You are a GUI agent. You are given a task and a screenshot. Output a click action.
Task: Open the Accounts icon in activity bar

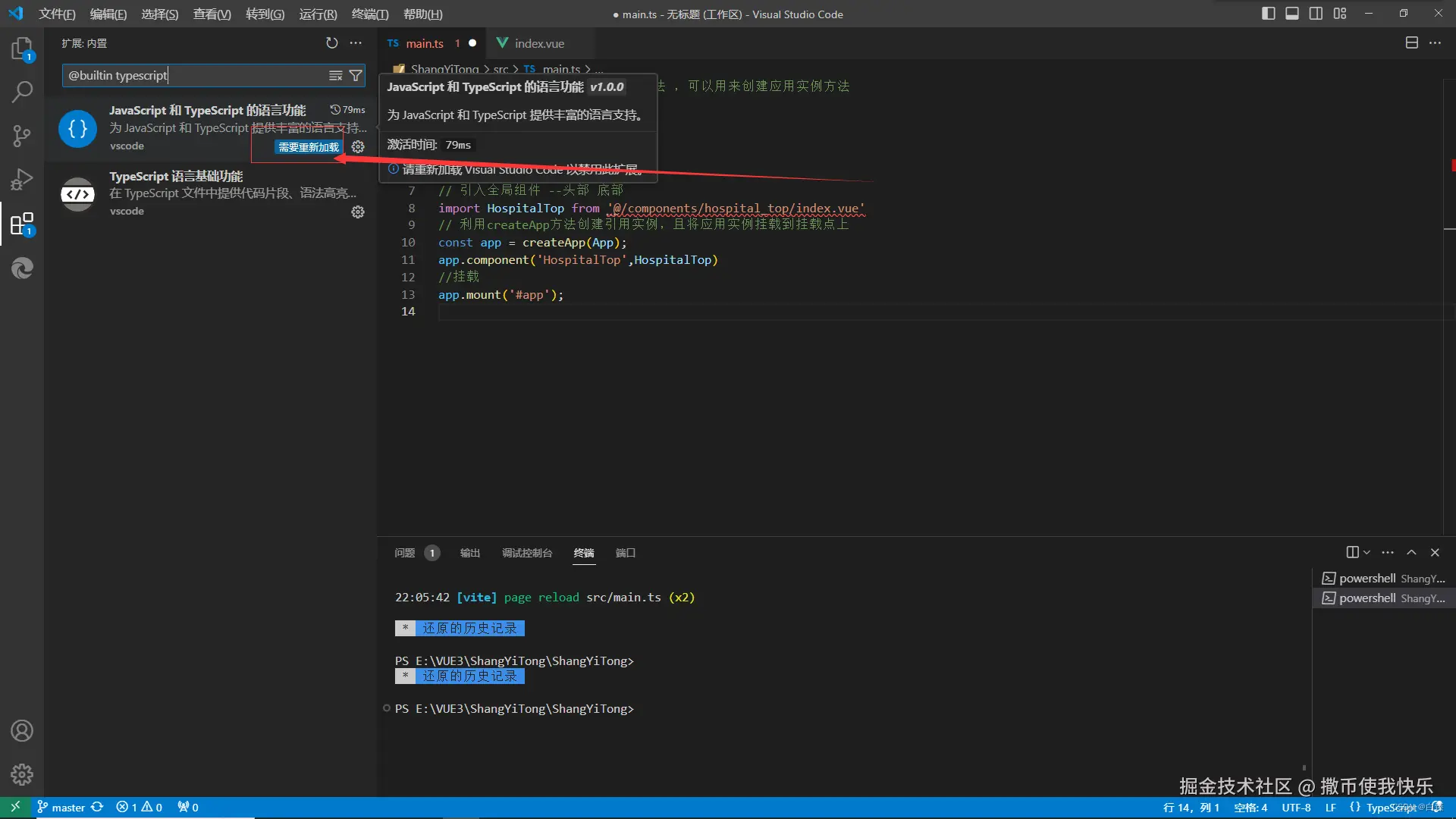[x=21, y=731]
